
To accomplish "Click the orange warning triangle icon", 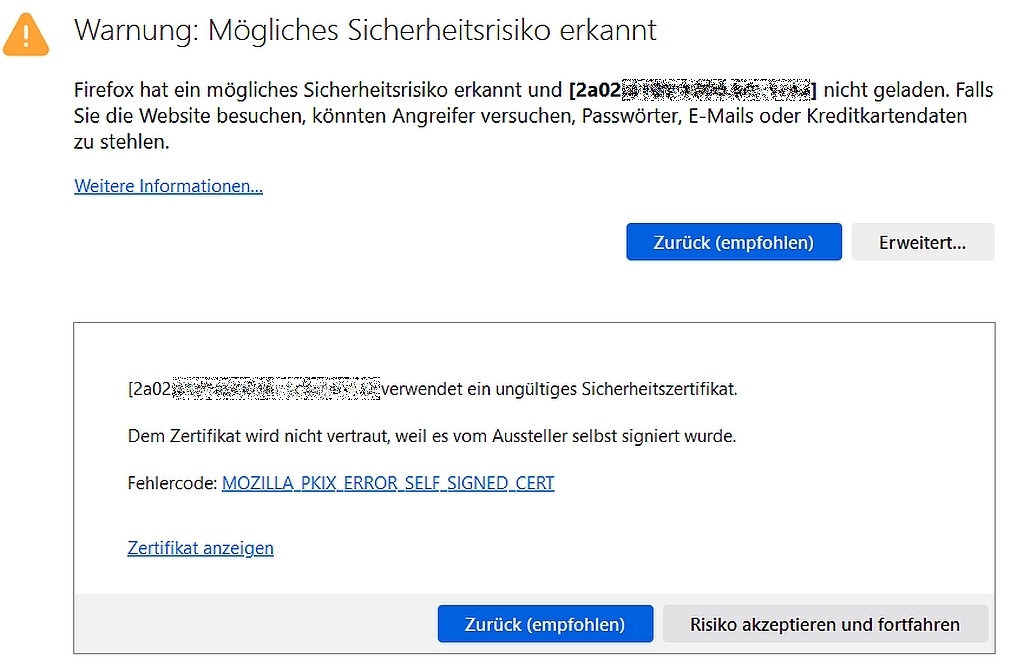I will point(26,34).
